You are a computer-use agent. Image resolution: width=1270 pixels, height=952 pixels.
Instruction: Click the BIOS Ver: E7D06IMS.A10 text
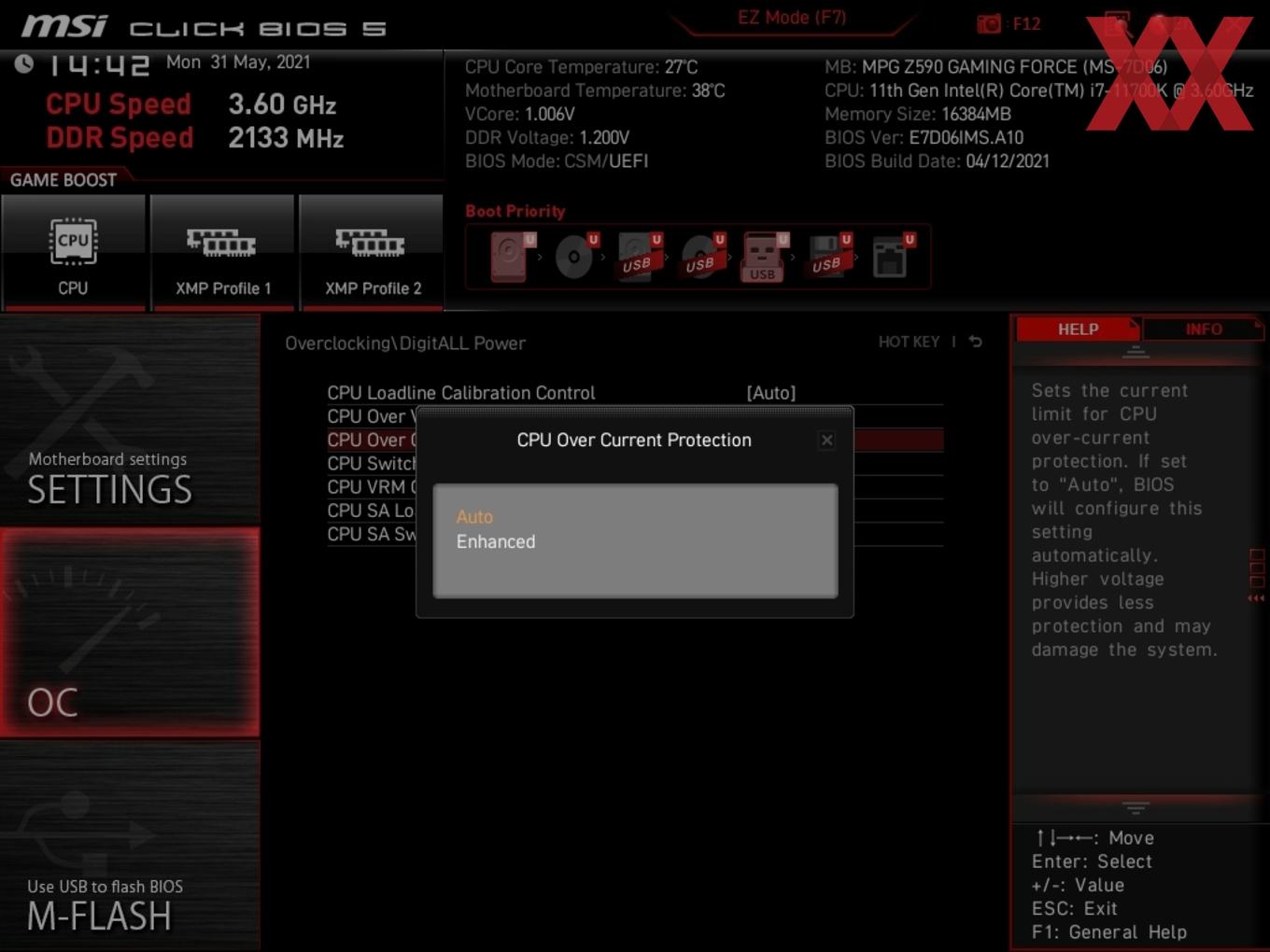[x=924, y=137]
